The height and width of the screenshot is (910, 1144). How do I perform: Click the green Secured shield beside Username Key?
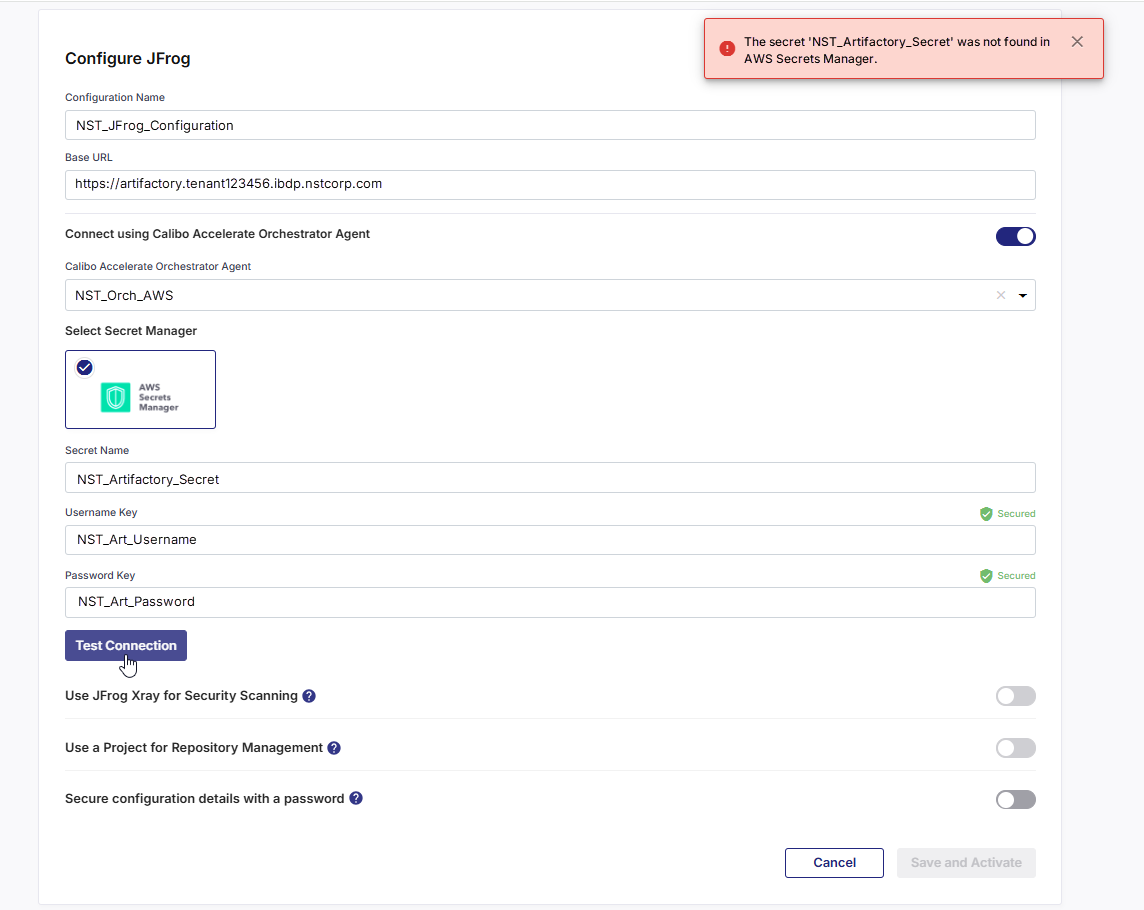[985, 513]
